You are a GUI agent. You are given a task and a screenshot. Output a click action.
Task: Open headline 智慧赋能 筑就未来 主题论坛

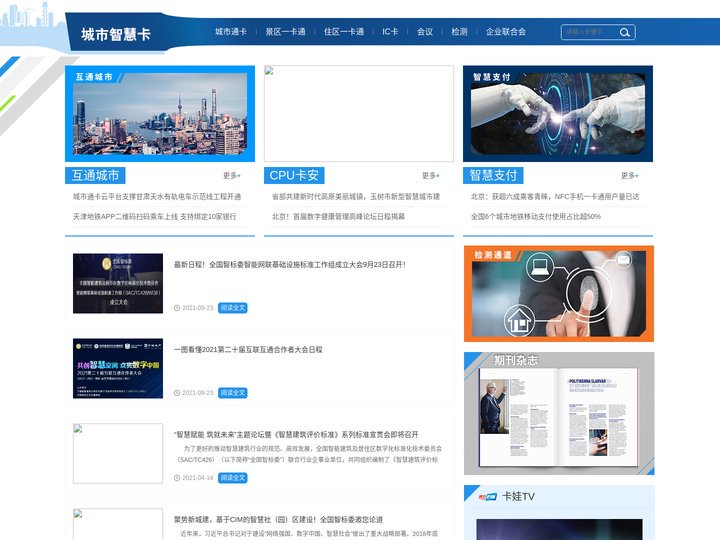(296, 434)
